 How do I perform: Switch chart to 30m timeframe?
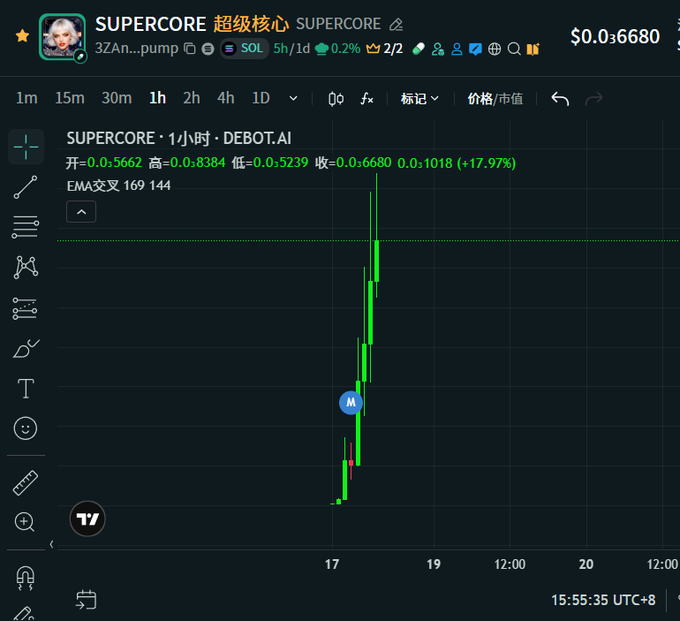[117, 98]
